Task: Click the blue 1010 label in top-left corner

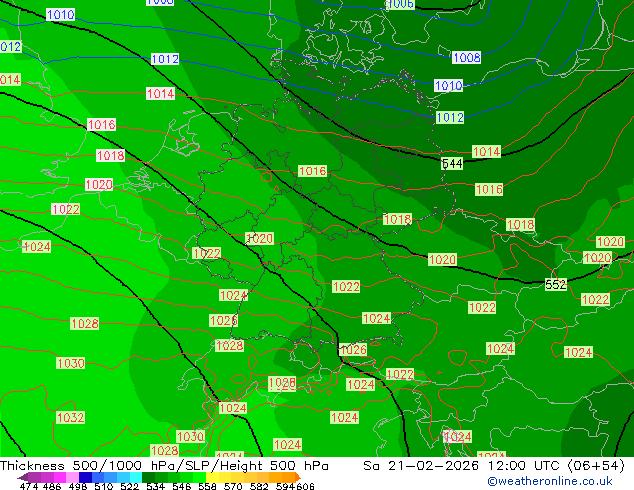Action: click(x=61, y=15)
